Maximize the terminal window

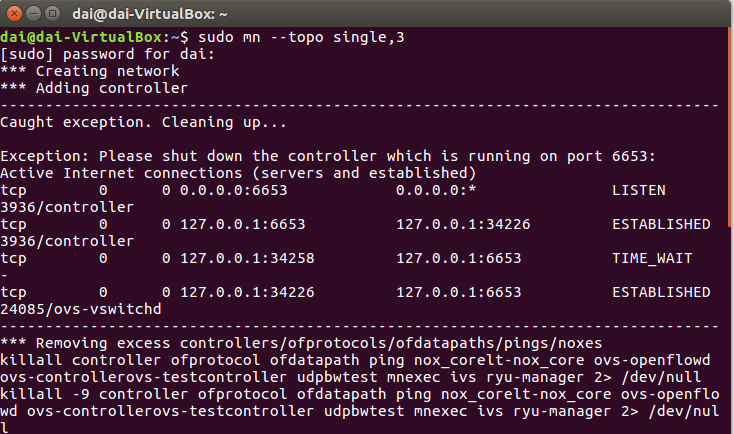point(52,14)
